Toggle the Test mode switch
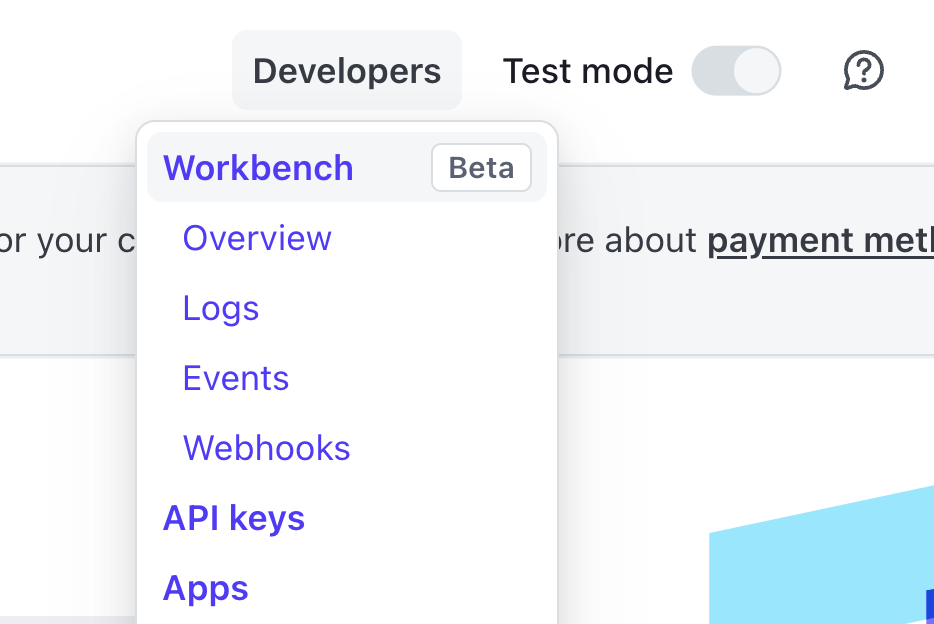The height and width of the screenshot is (624, 934). point(736,71)
